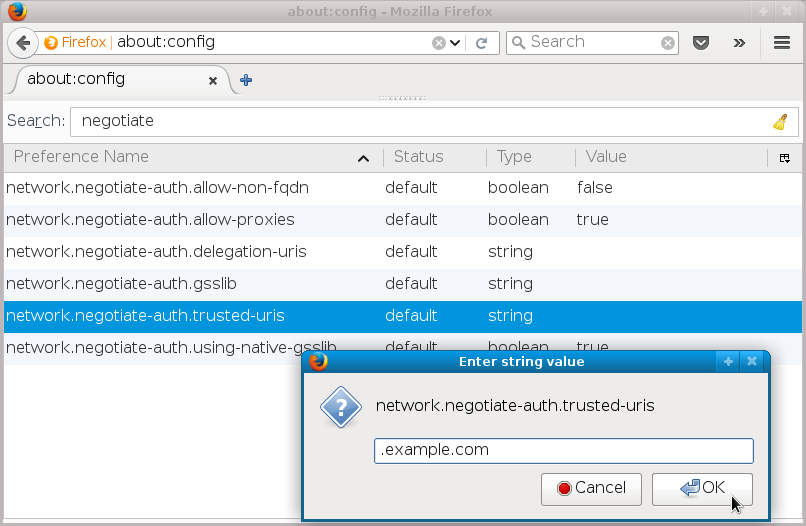The height and width of the screenshot is (526, 806).
Task: Reload the page with the refresh icon
Action: [482, 43]
